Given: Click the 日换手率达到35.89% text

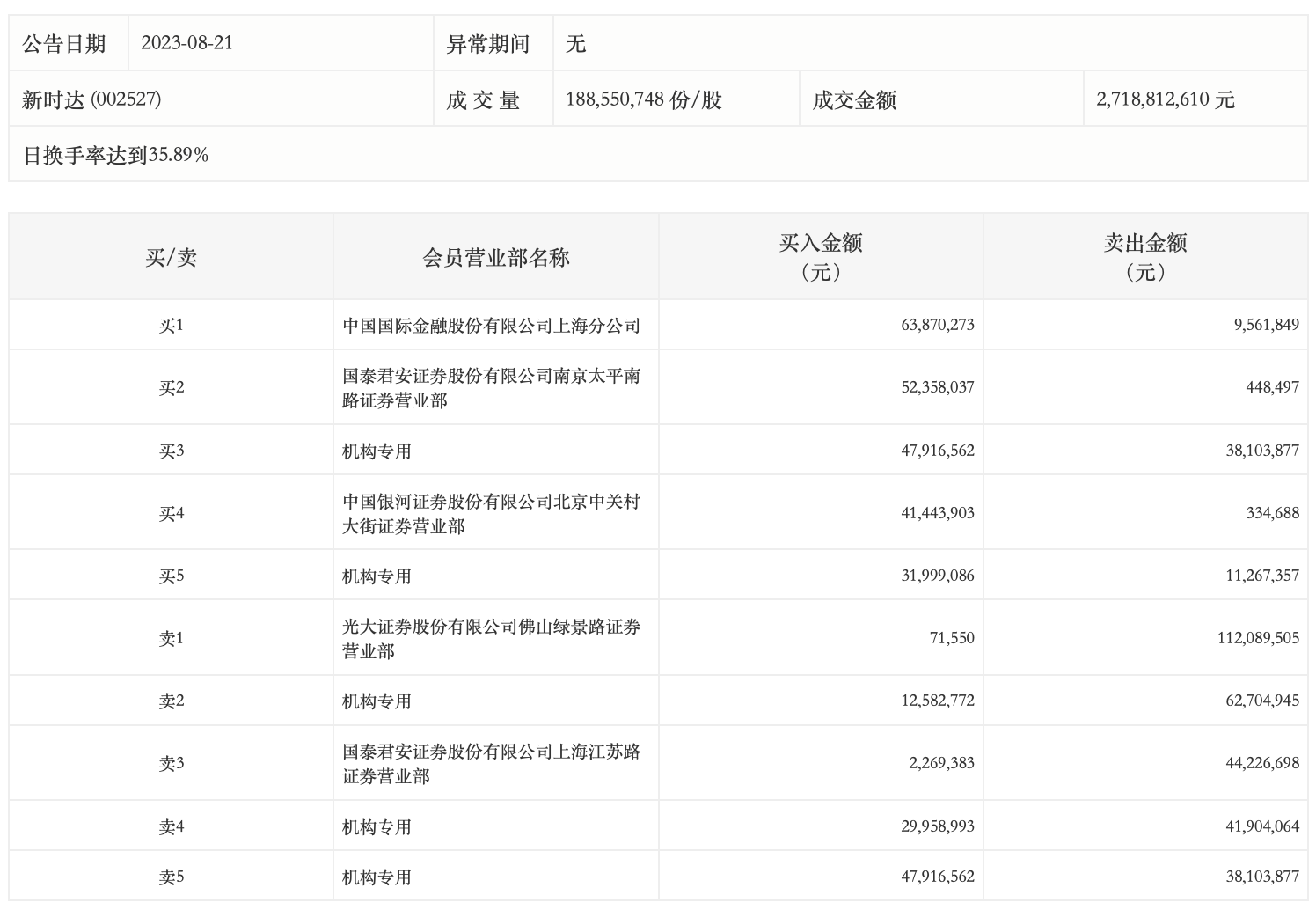Looking at the screenshot, I should click(x=115, y=156).
